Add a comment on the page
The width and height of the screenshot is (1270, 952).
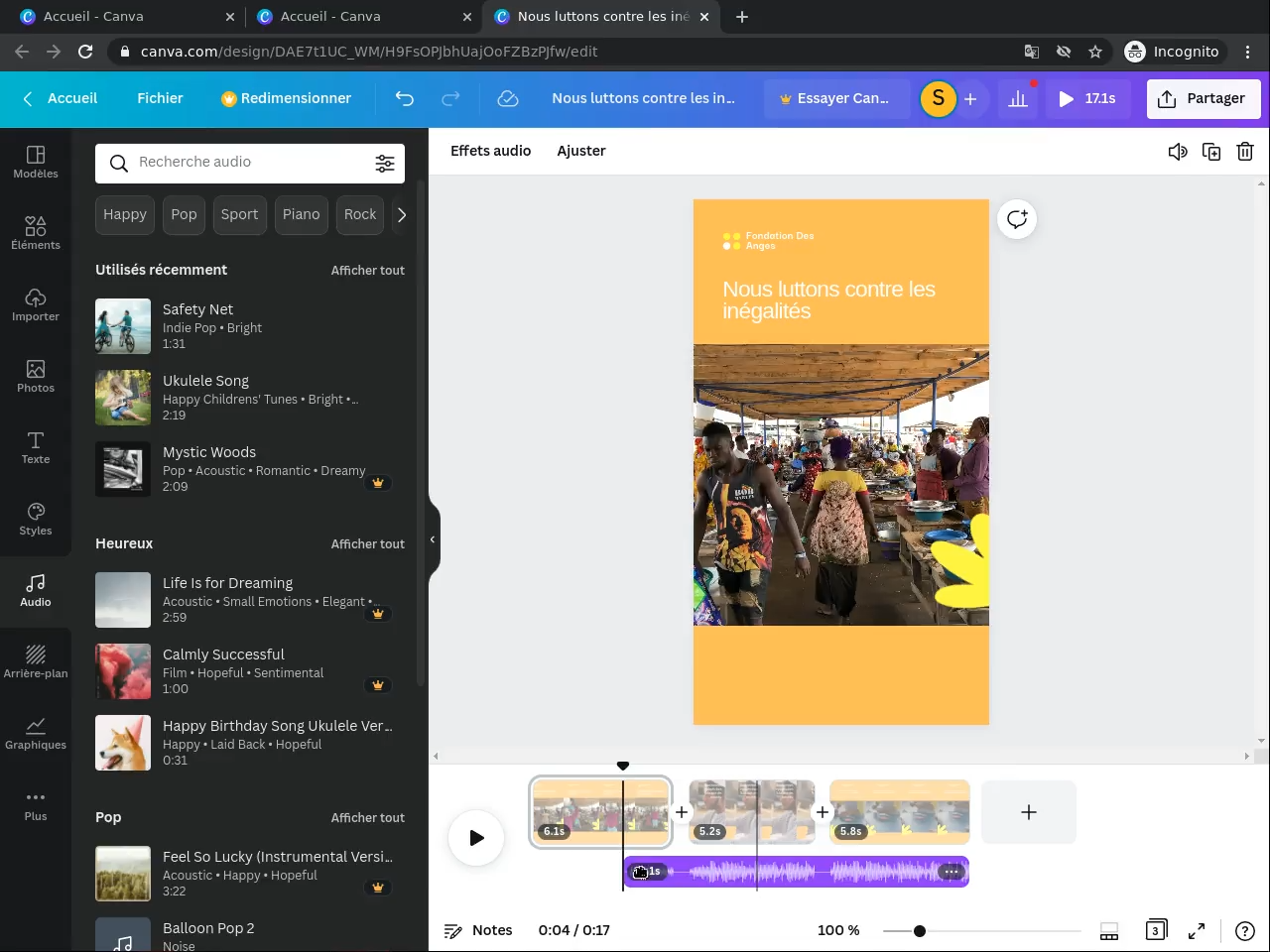tap(1017, 219)
